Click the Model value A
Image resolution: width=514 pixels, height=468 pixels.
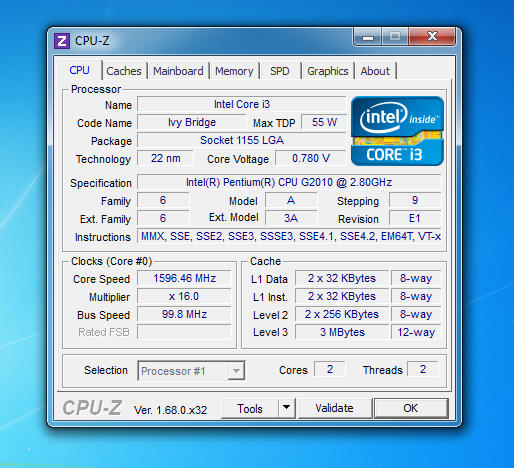[x=291, y=200]
